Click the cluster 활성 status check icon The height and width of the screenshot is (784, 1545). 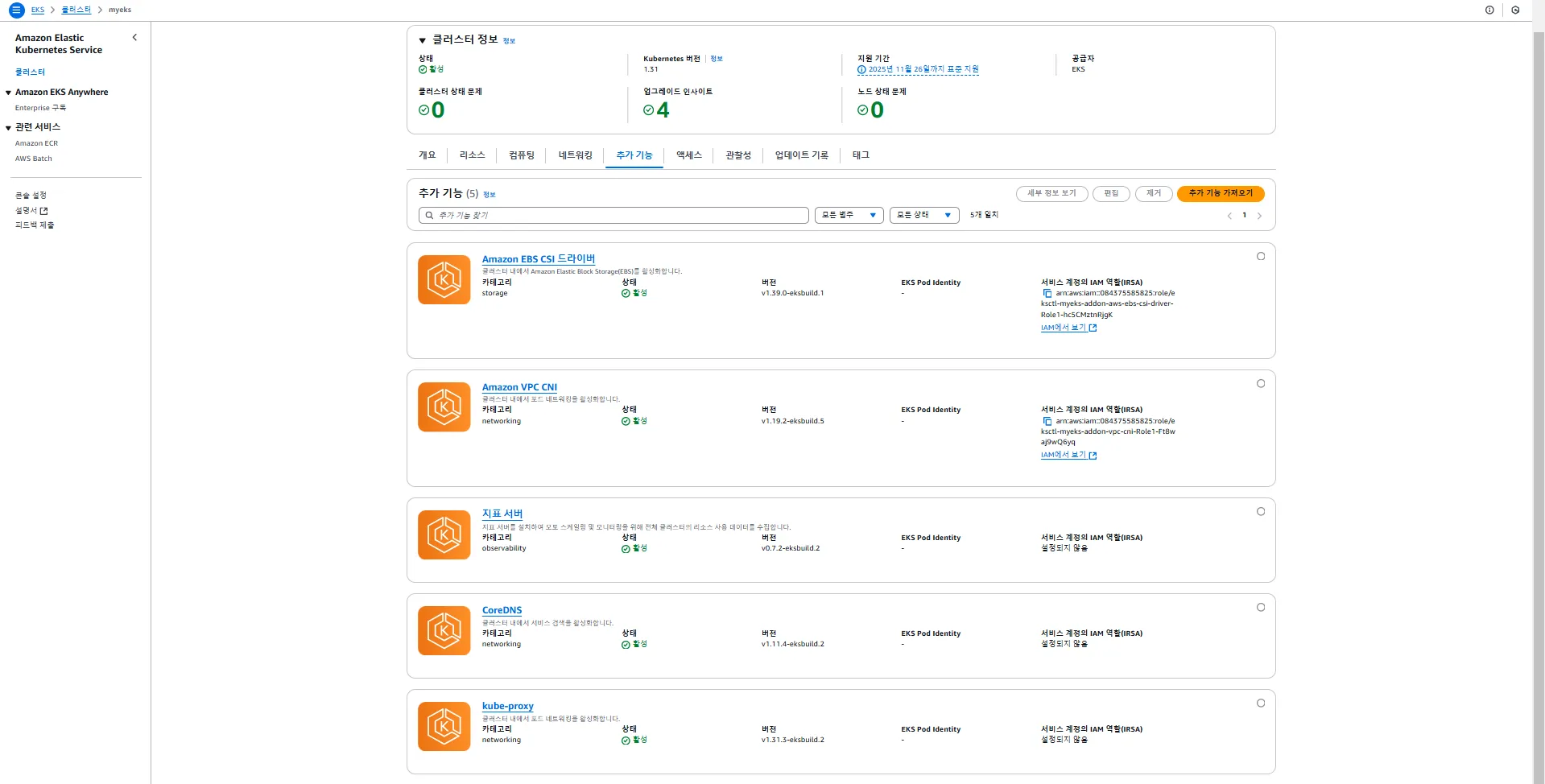point(423,70)
